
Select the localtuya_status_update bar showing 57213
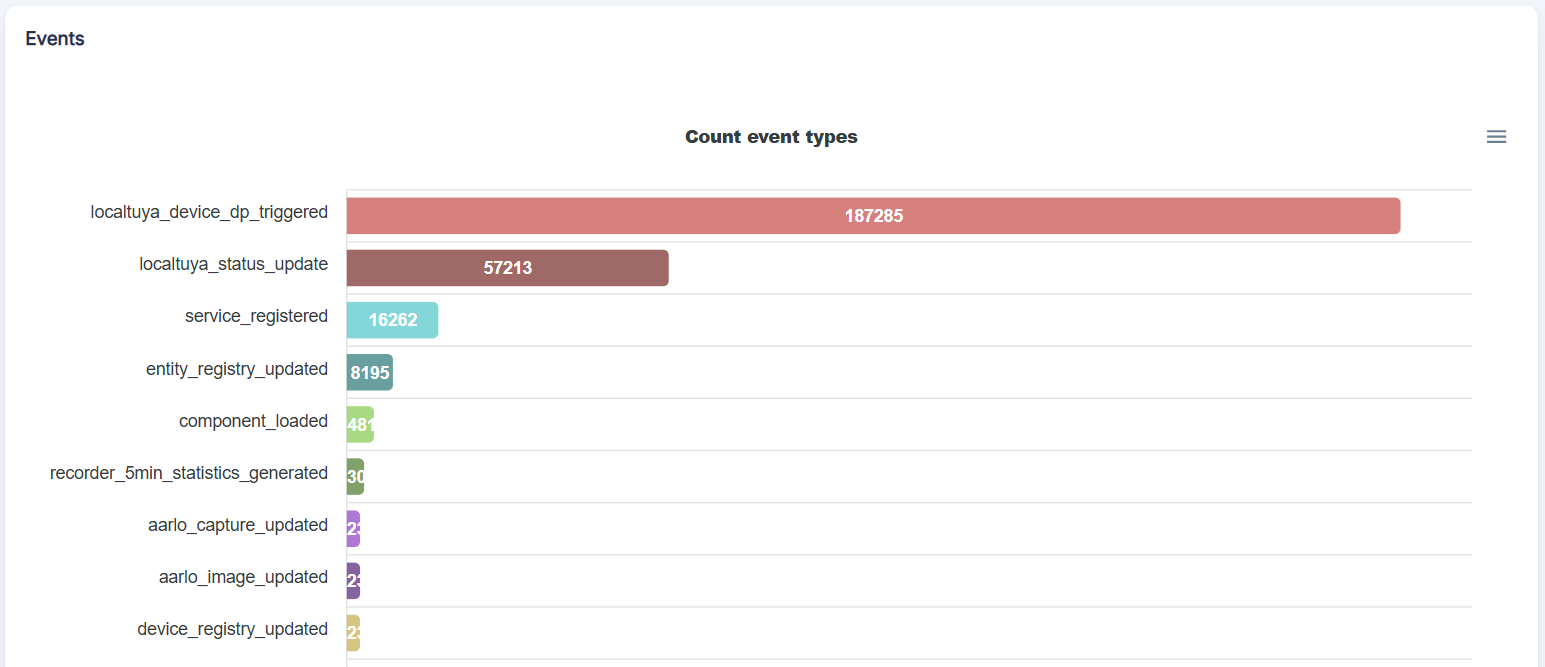coord(507,268)
